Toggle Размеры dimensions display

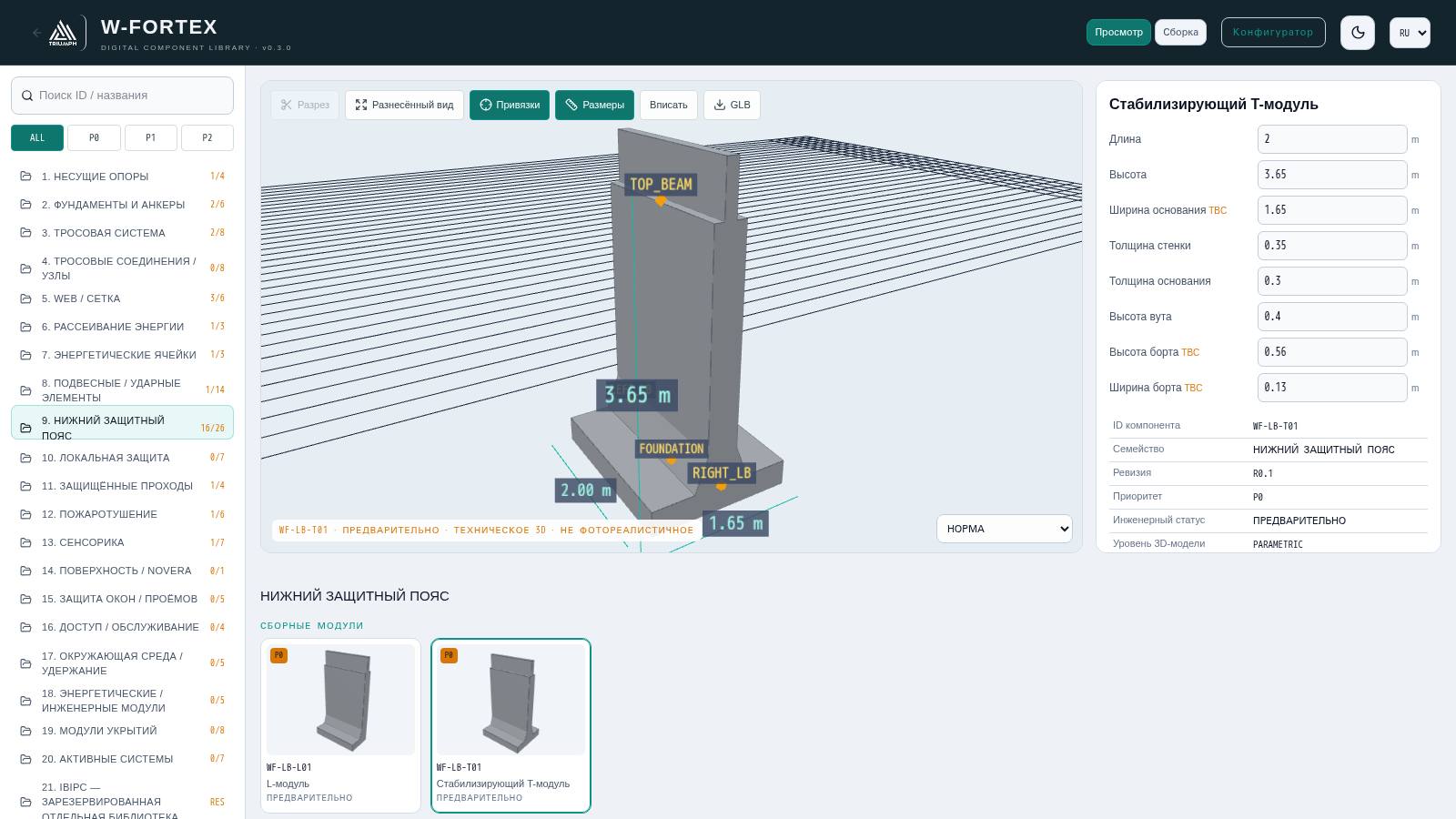(x=594, y=105)
